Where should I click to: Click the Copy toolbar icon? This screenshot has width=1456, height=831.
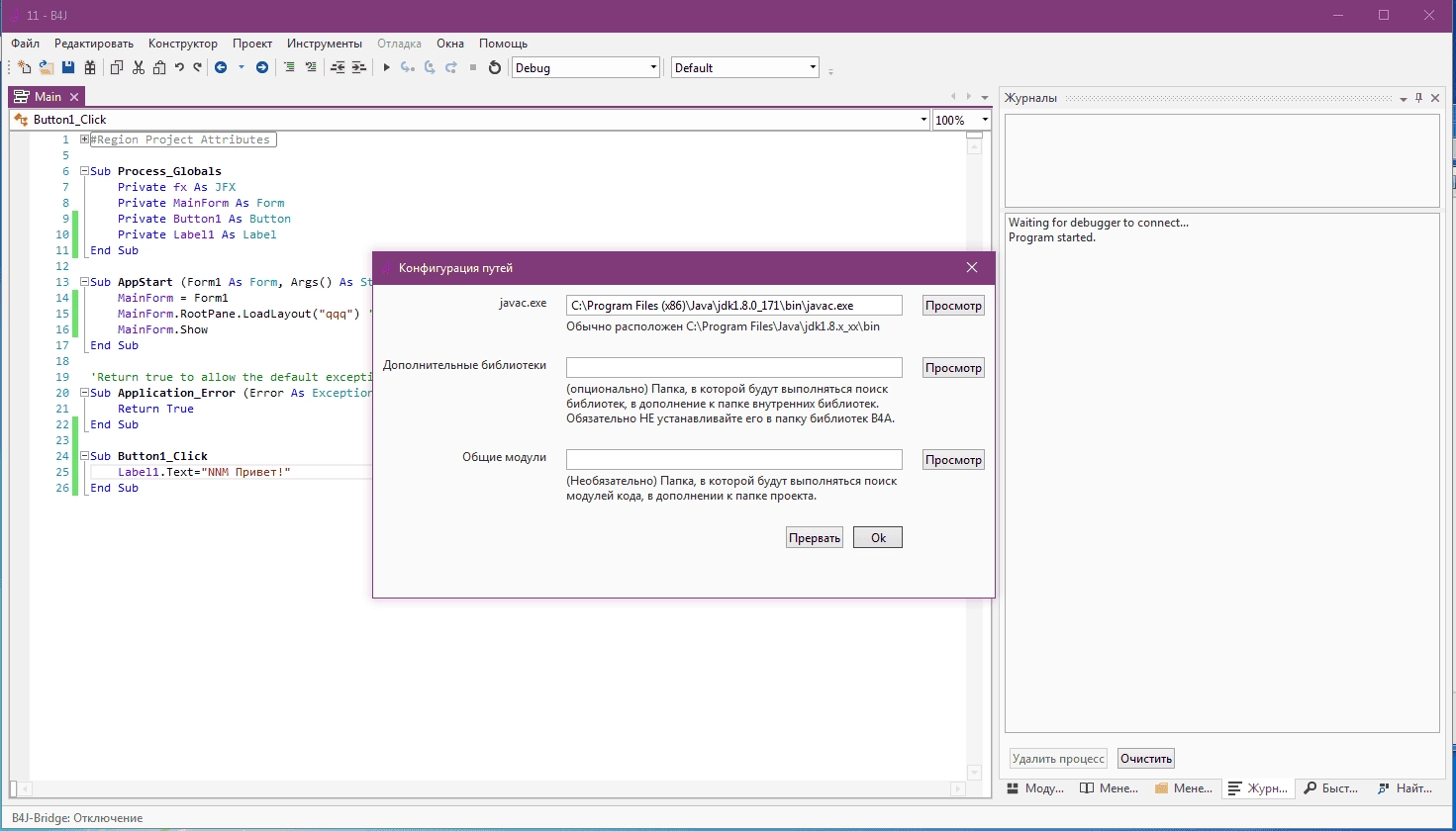(x=117, y=67)
